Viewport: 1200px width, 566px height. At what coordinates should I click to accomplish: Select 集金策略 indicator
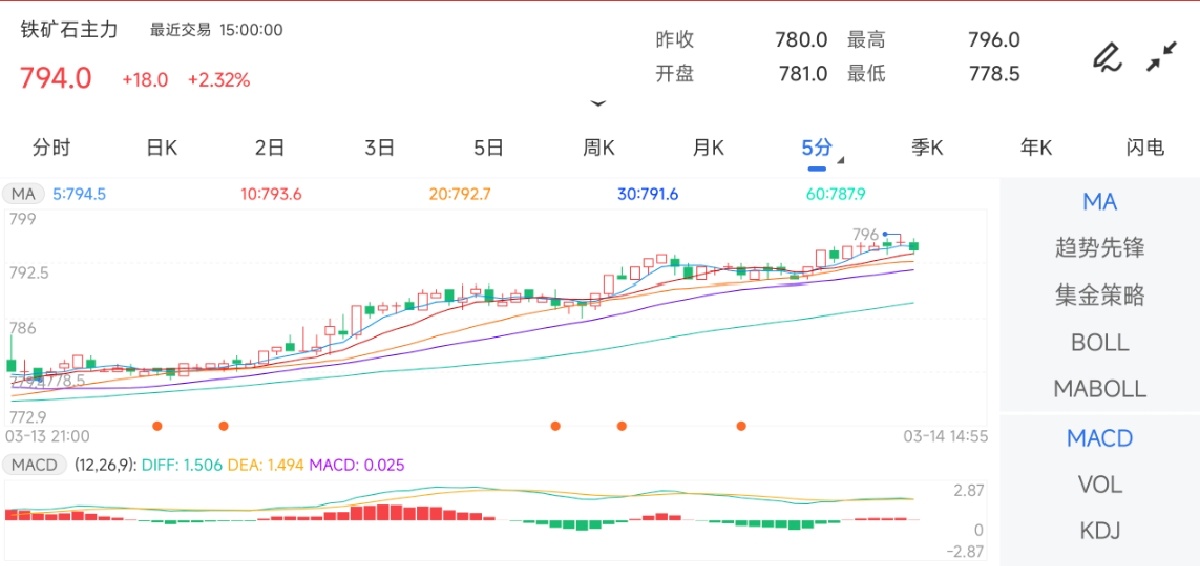(1100, 295)
